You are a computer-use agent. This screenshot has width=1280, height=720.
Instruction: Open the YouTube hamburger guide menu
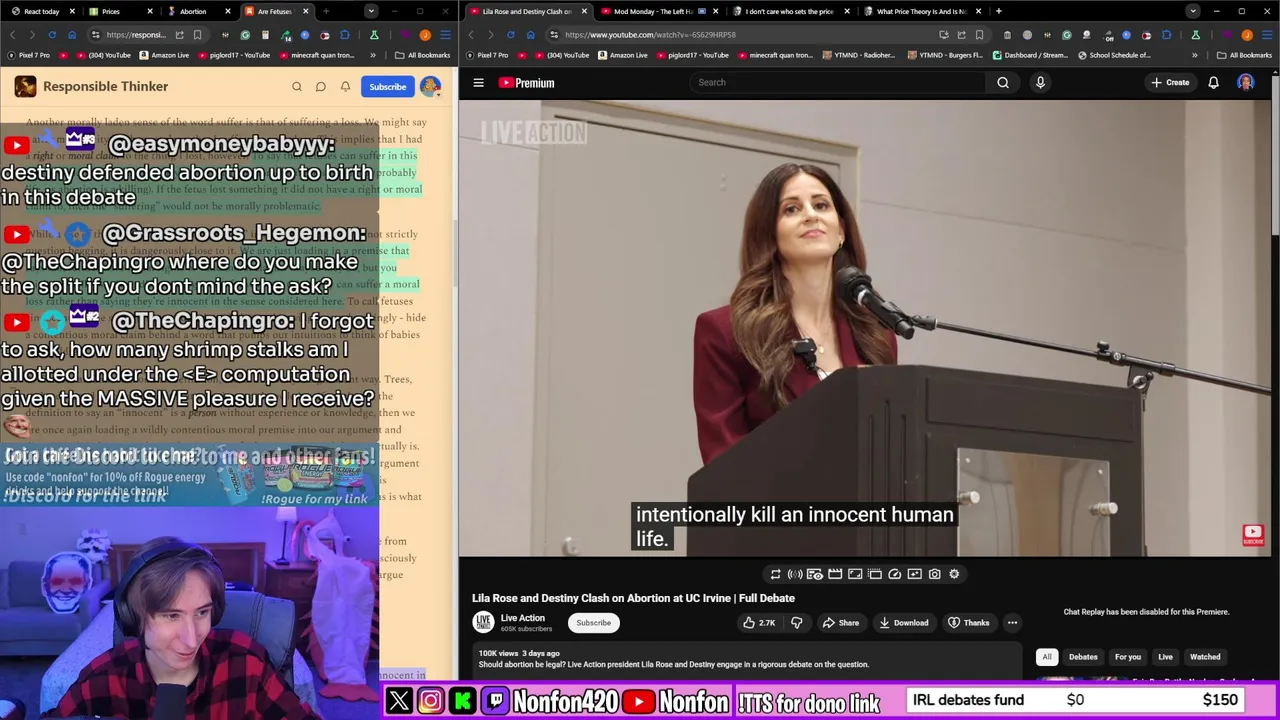pos(478,83)
